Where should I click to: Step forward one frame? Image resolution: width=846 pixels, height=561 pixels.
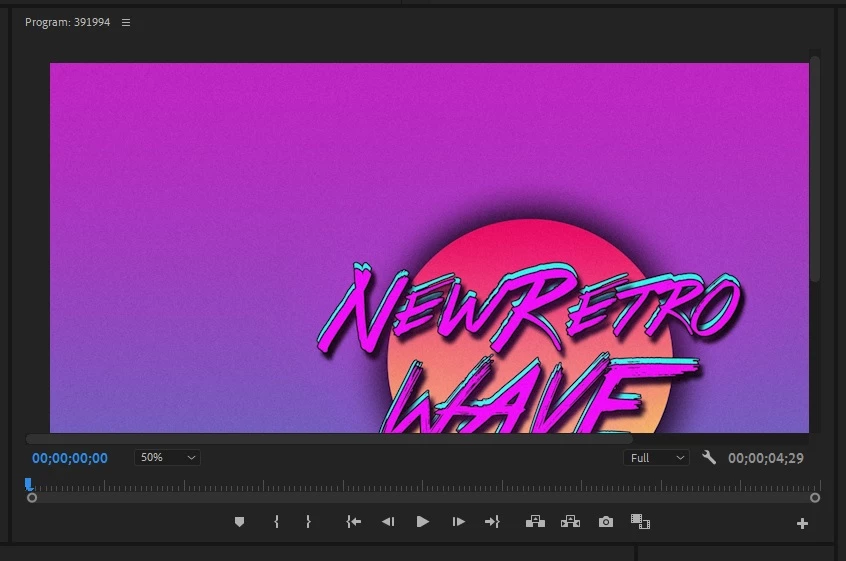[458, 522]
